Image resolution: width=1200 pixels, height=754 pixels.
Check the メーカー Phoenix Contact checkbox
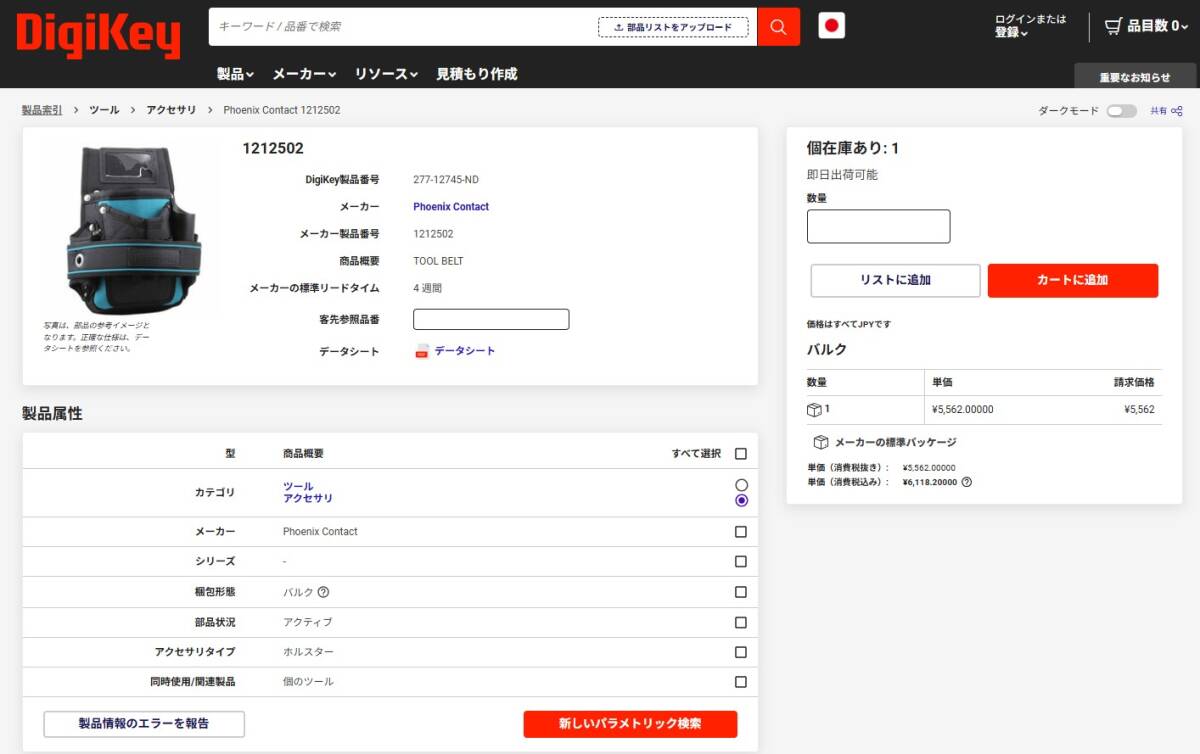pos(741,532)
